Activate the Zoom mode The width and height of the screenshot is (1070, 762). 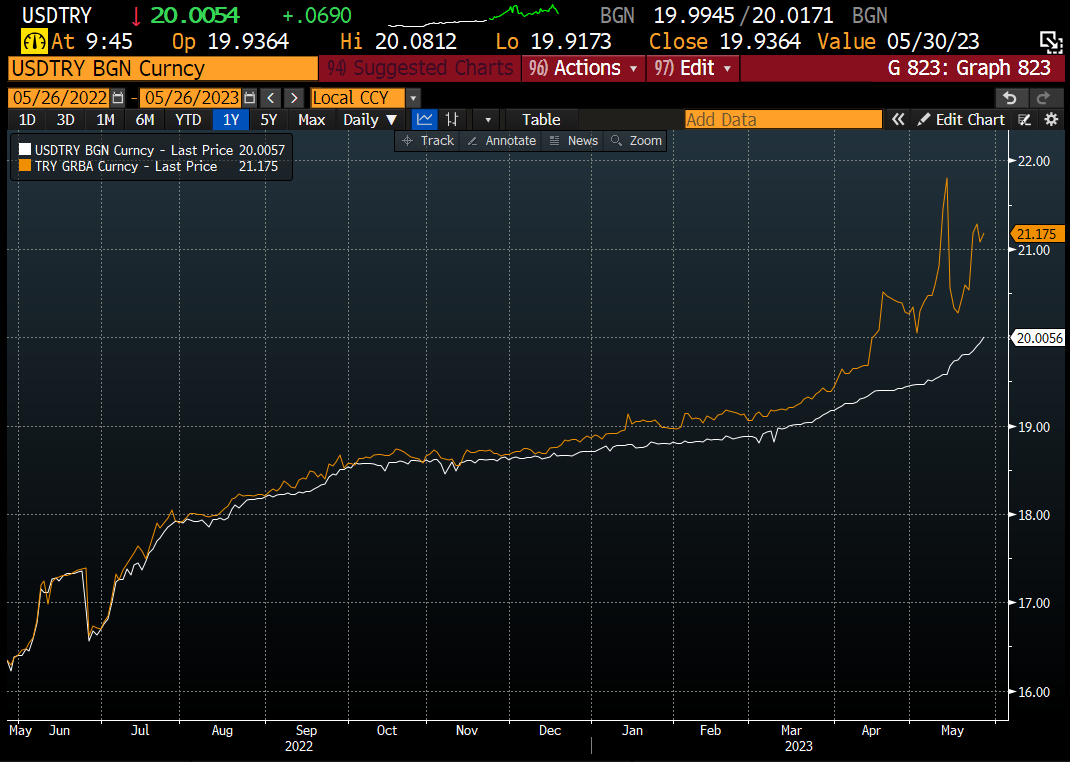click(x=636, y=140)
